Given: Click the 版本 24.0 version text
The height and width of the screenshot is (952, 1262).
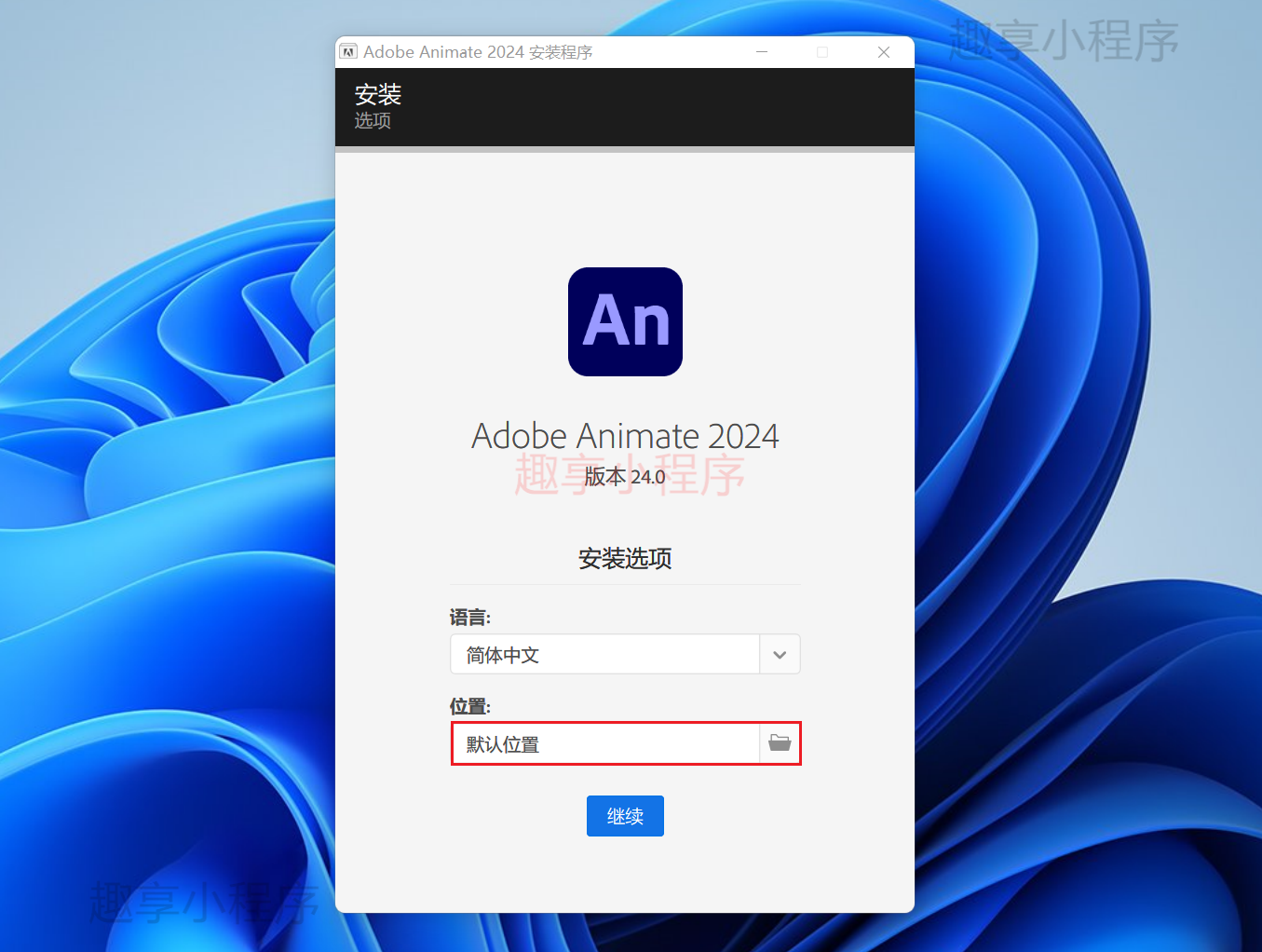Looking at the screenshot, I should tap(625, 477).
